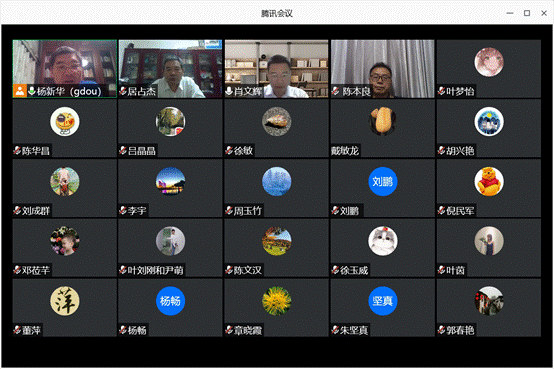Screen dimensions: 554x369
Task: Click the blue 坚真 avatar circle
Action: pos(383,301)
